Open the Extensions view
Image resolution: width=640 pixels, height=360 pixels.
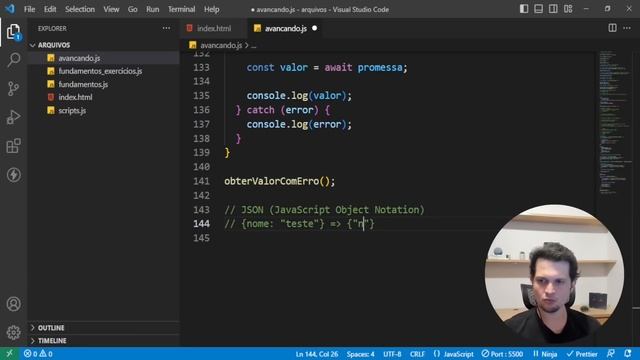tap(13, 146)
